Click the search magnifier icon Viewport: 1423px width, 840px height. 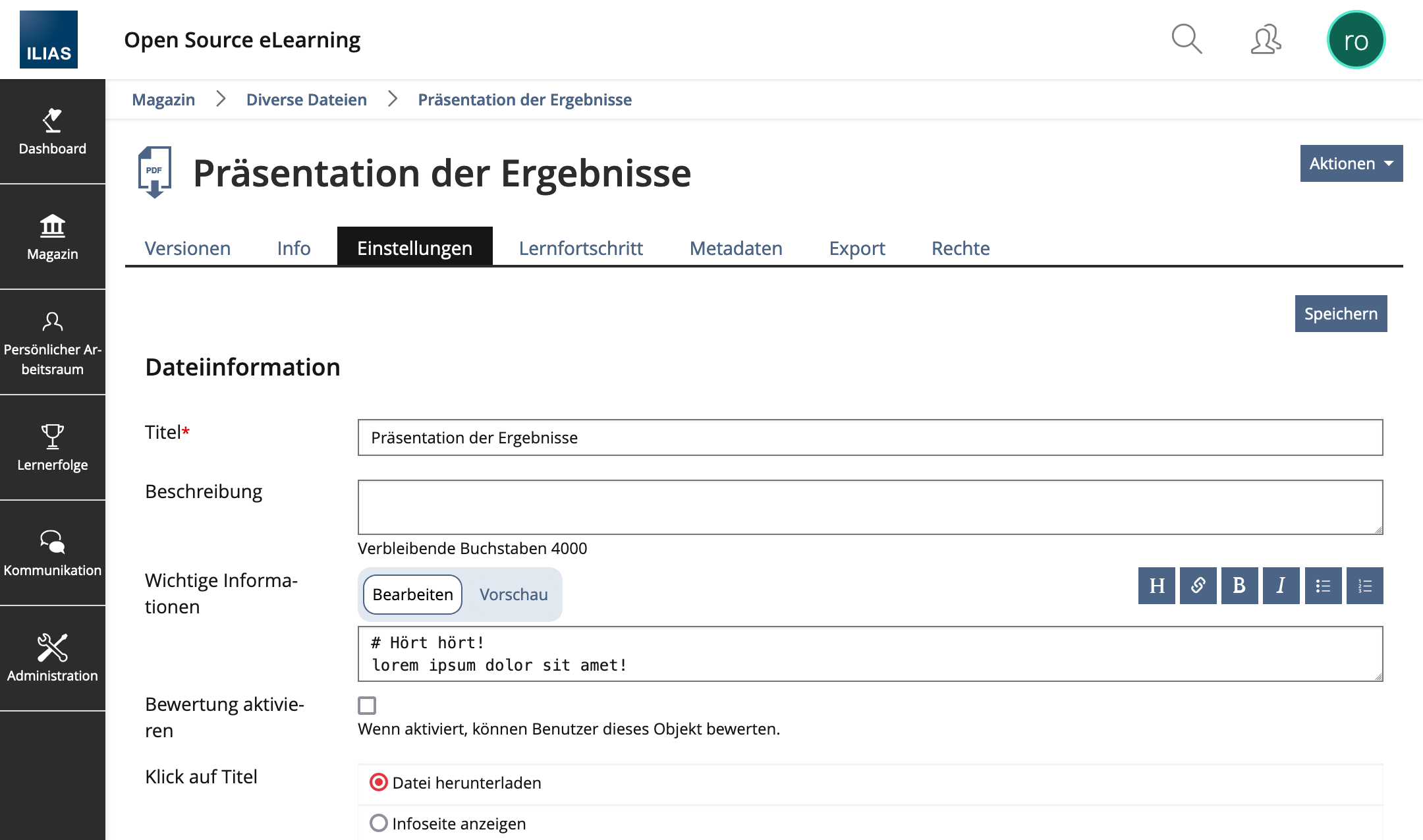coord(1186,40)
